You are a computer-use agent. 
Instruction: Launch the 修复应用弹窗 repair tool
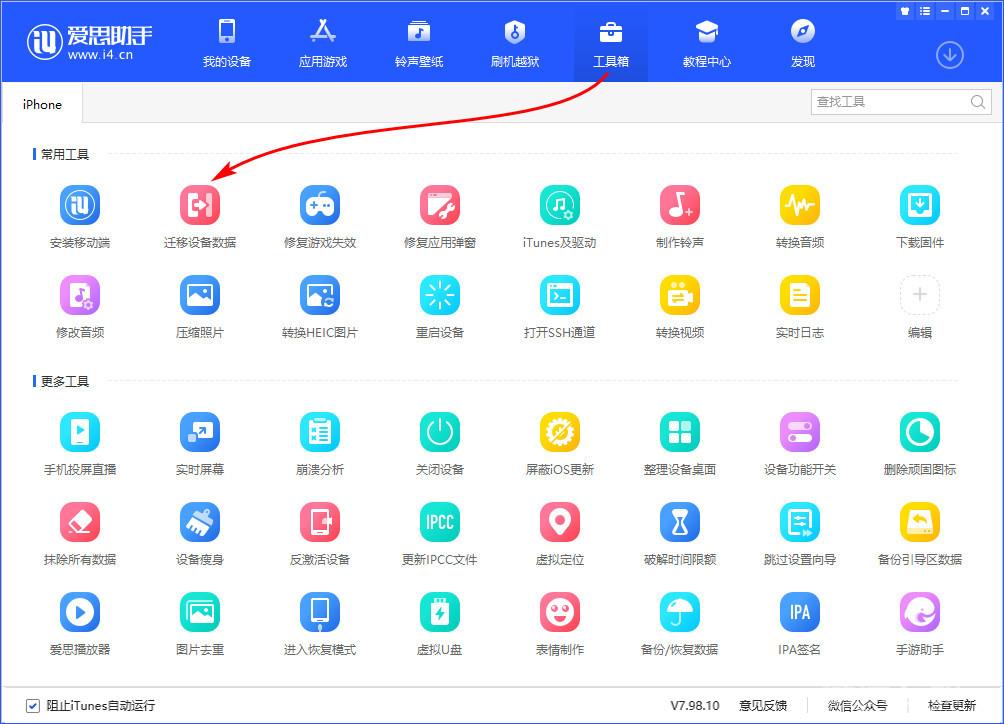(440, 205)
